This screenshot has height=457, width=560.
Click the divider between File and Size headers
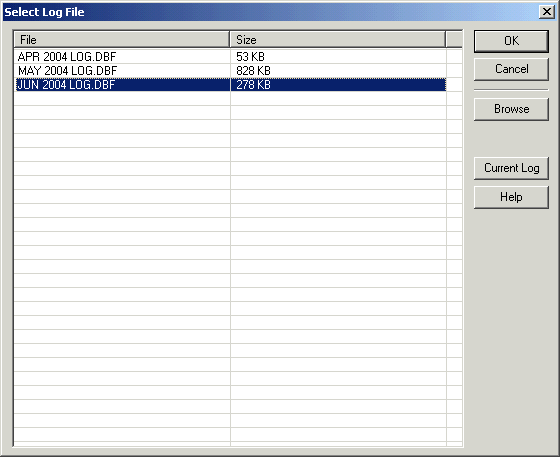[230, 40]
